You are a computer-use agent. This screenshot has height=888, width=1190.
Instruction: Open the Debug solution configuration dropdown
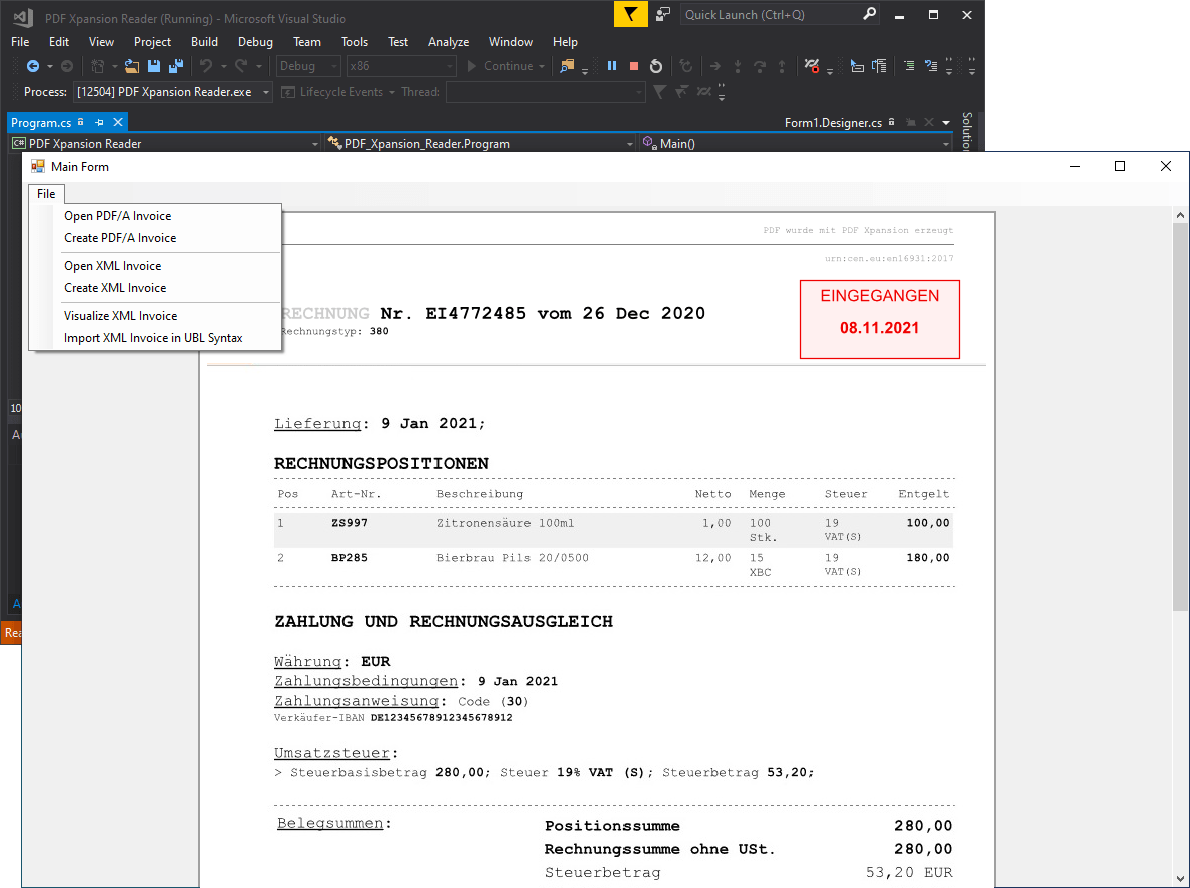coord(307,65)
